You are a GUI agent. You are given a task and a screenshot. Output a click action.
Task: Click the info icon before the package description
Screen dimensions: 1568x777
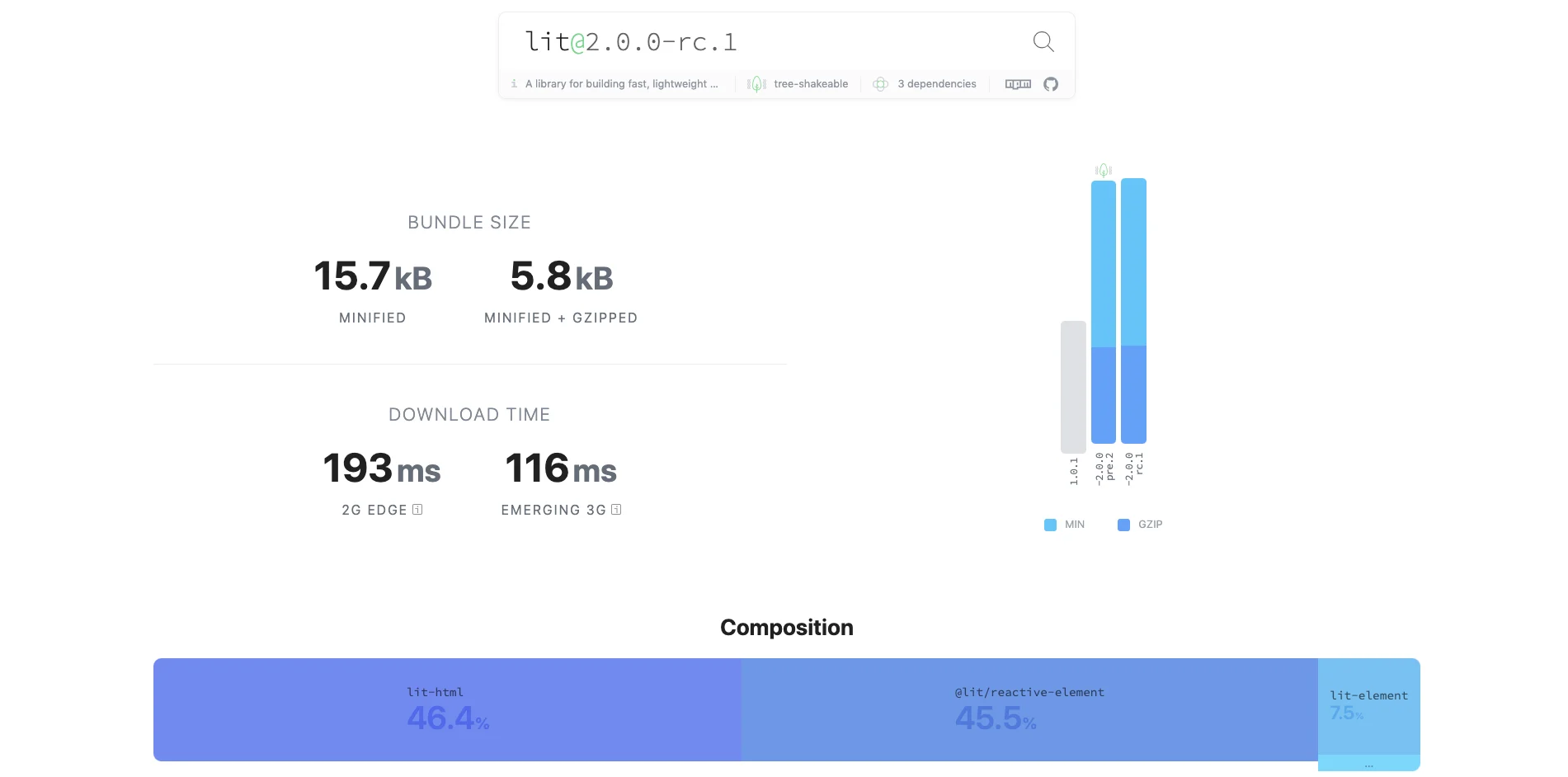click(513, 83)
